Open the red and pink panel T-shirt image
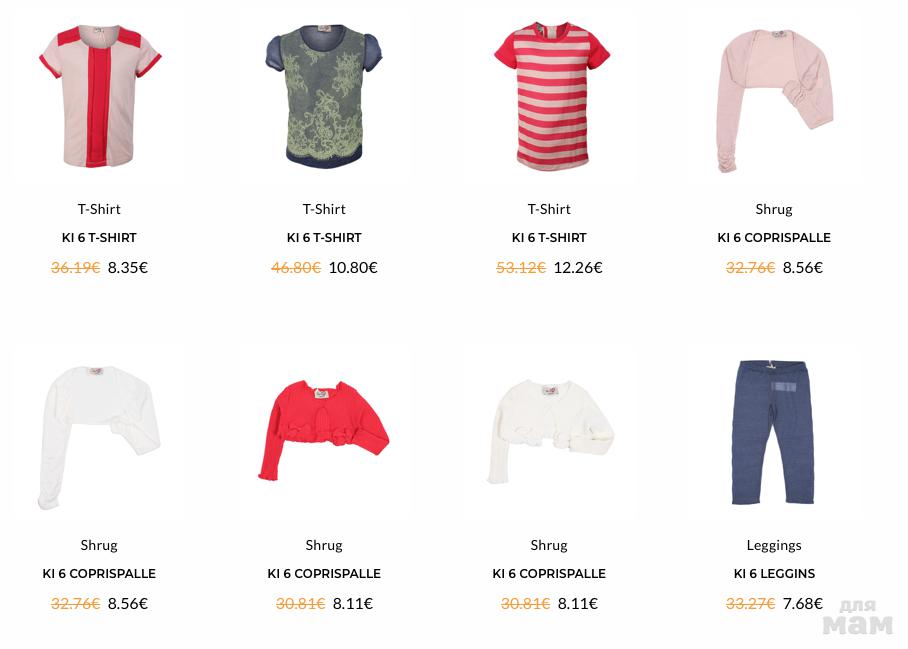The width and height of the screenshot is (908, 649). tap(100, 96)
